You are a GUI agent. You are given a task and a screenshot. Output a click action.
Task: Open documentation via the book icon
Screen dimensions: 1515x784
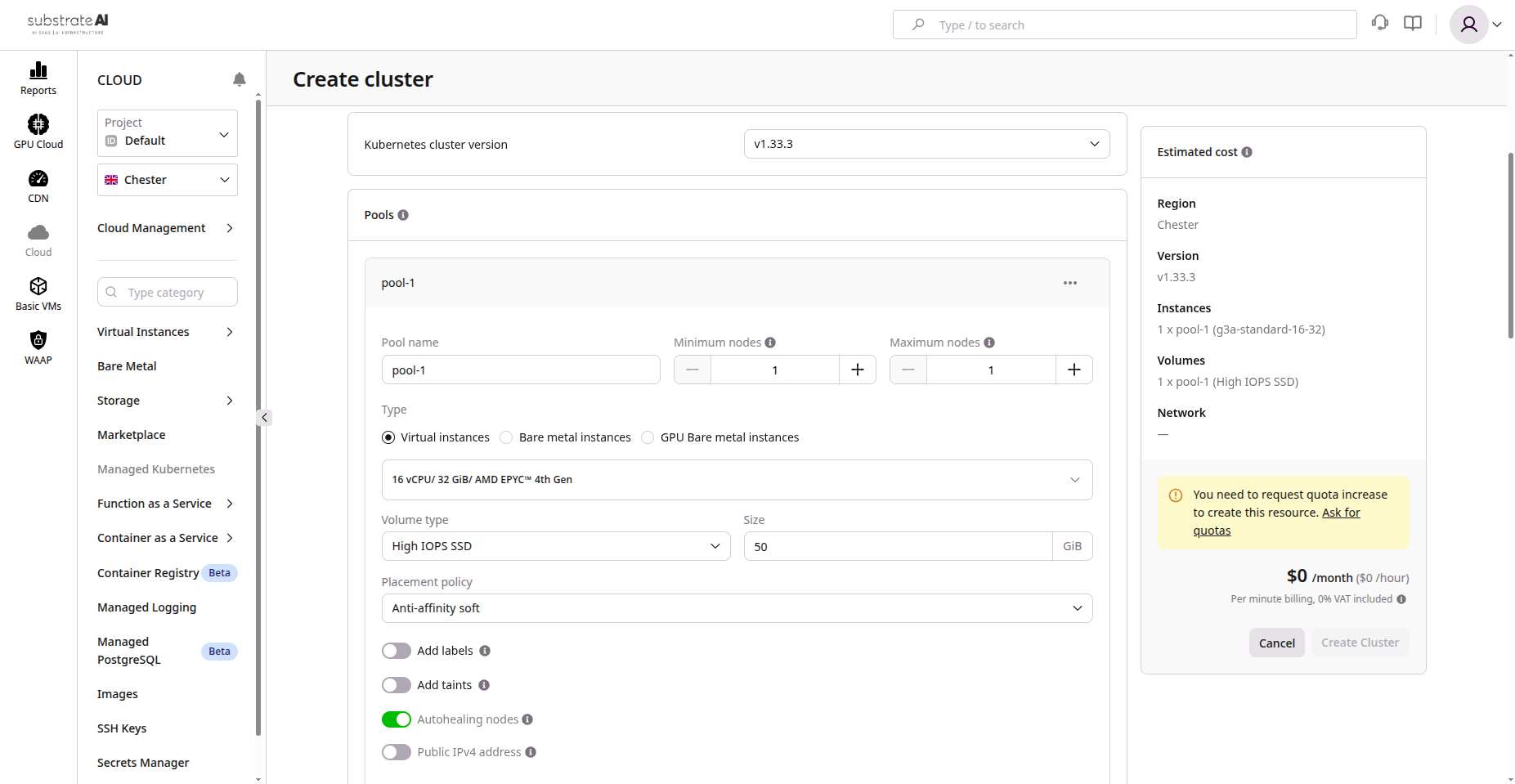[1412, 23]
